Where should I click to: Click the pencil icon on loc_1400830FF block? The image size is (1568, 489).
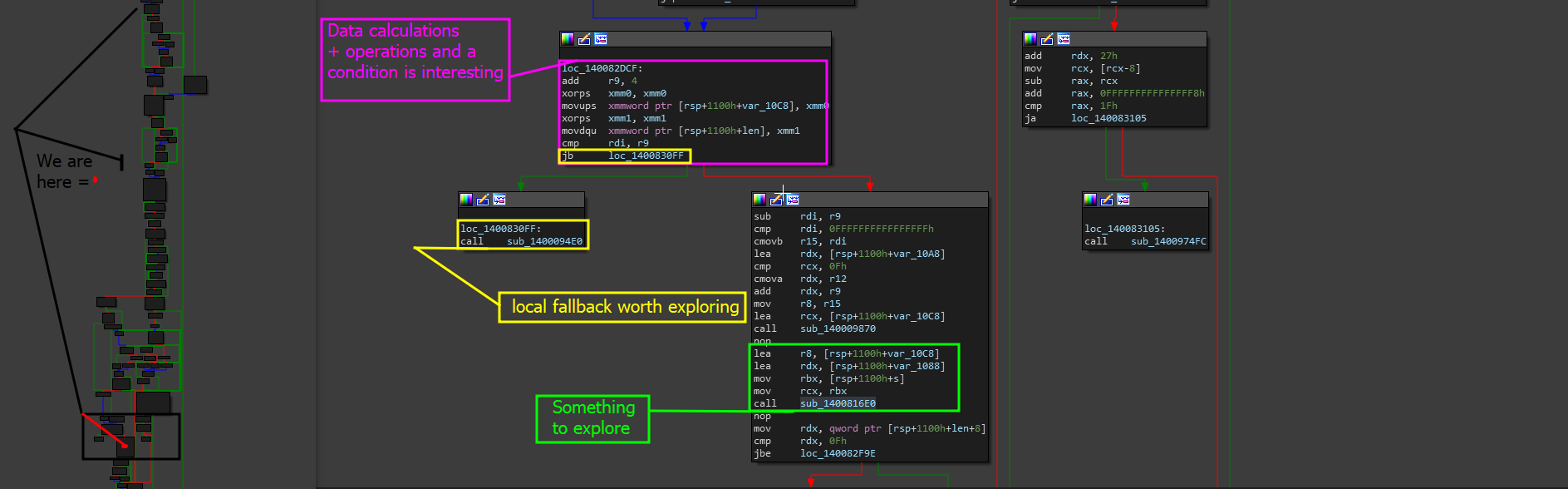(483, 200)
